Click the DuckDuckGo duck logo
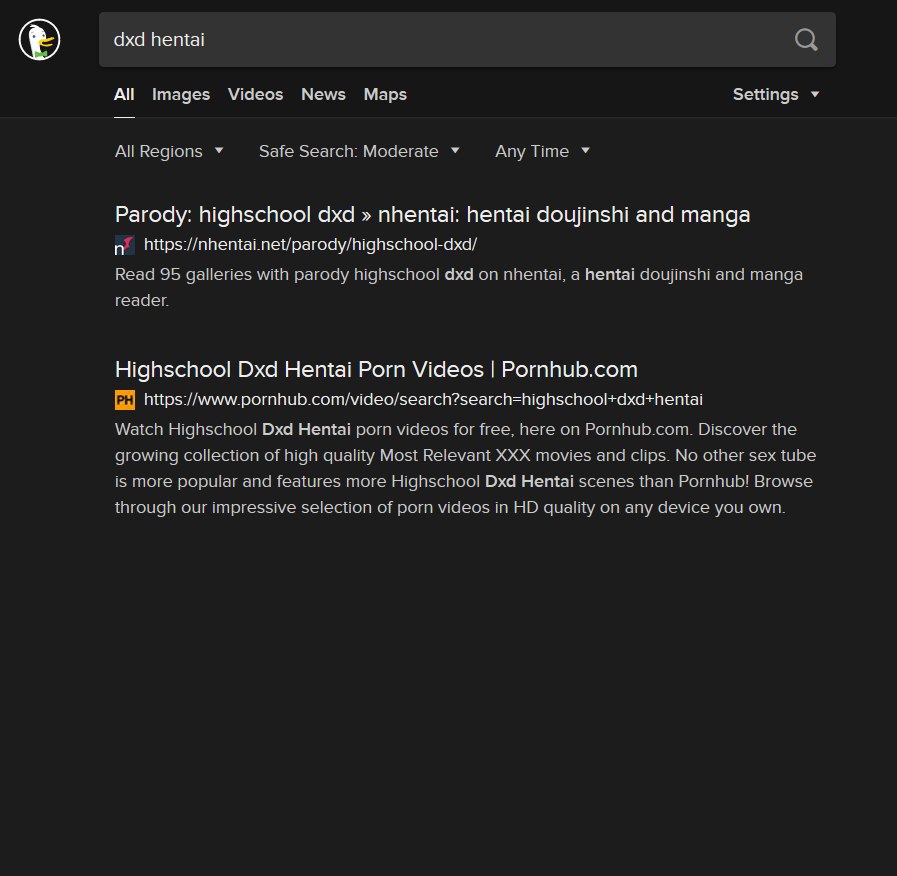Screen dimensions: 897x876 (x=39, y=40)
